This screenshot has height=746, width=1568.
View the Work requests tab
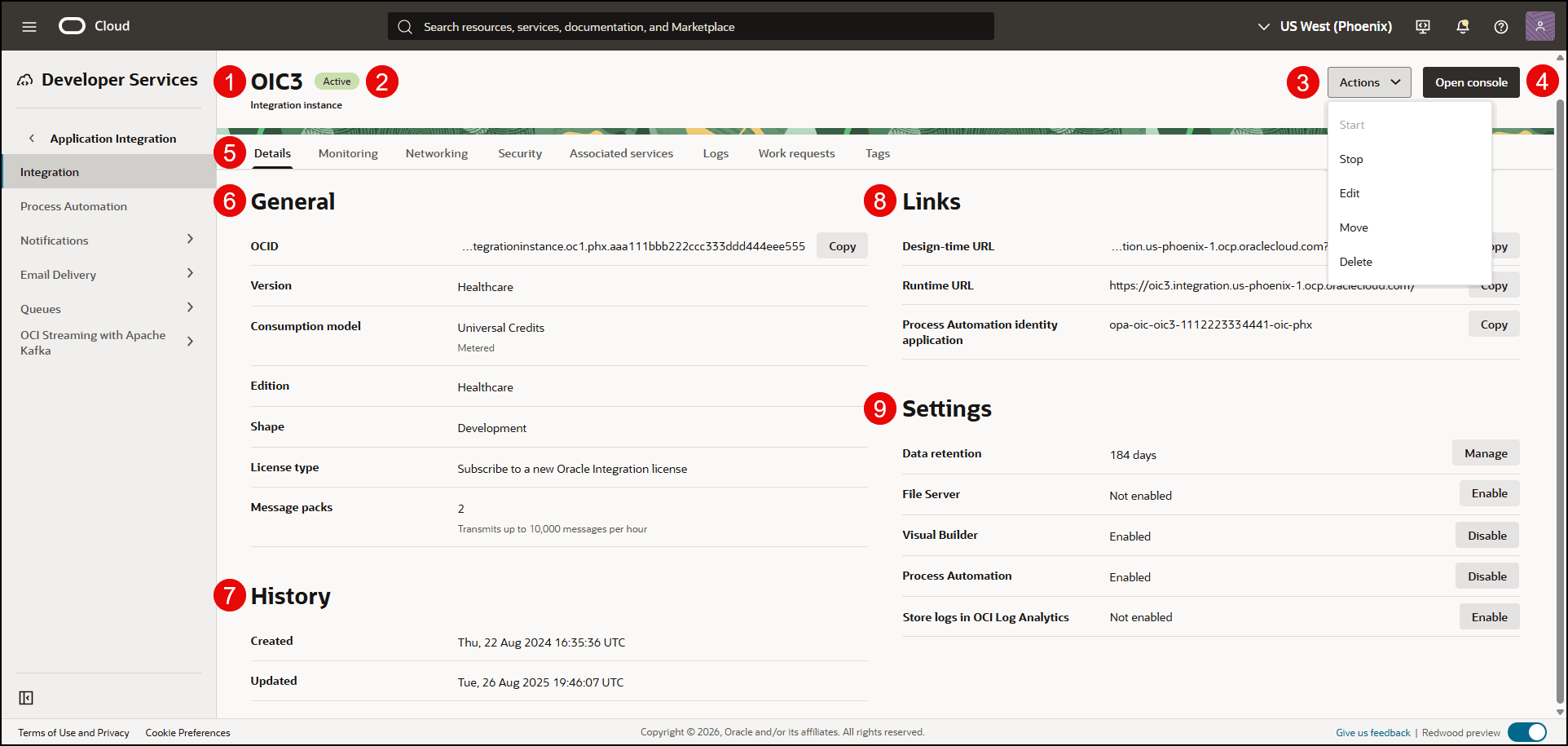(x=796, y=153)
